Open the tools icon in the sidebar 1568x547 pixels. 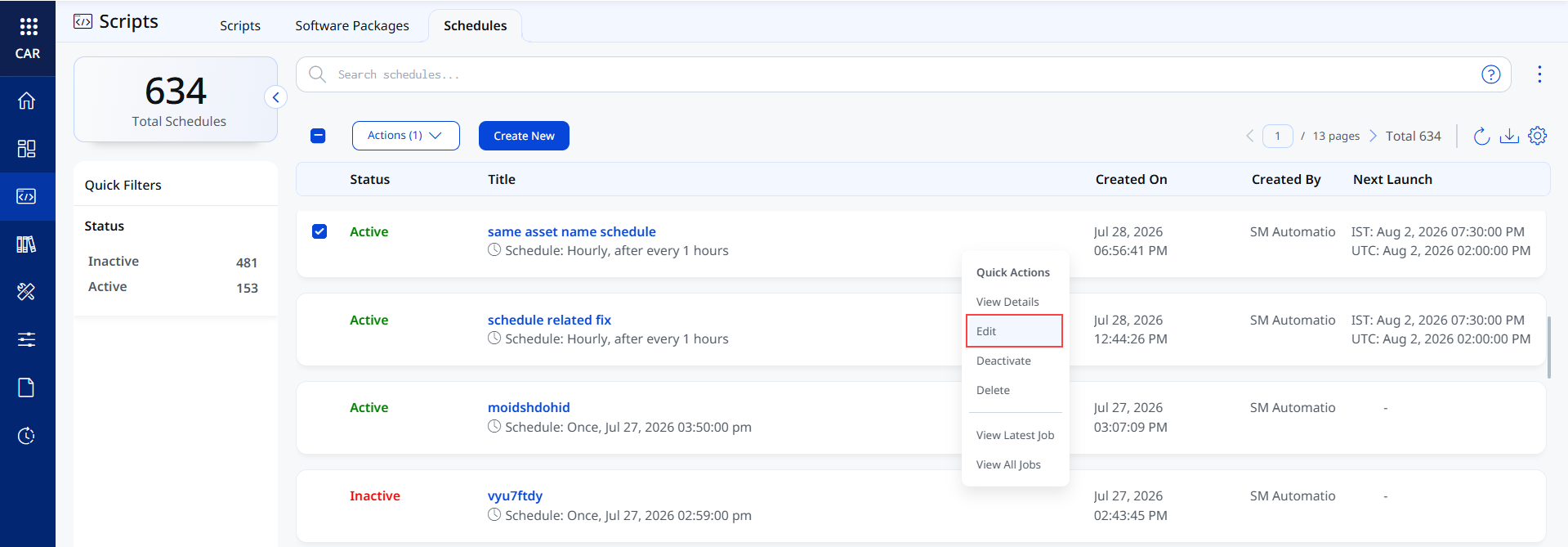pyautogui.click(x=27, y=292)
